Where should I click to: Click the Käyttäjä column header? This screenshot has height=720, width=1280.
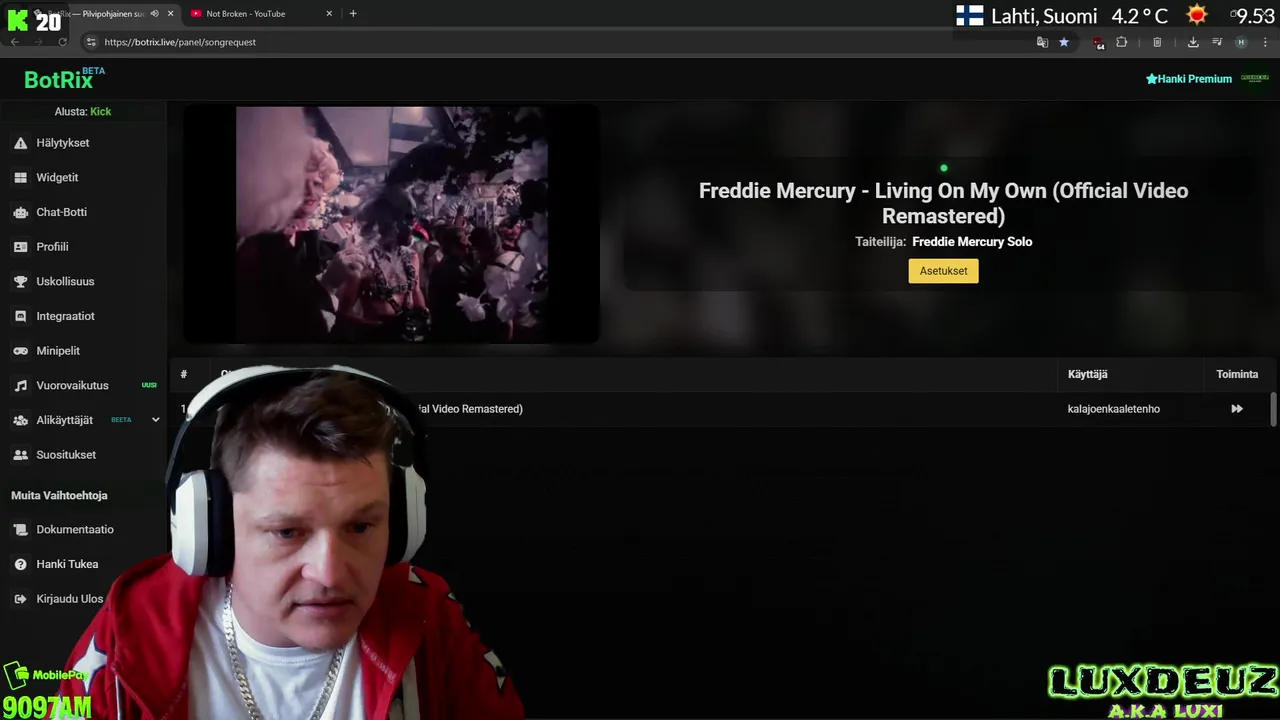point(1087,374)
